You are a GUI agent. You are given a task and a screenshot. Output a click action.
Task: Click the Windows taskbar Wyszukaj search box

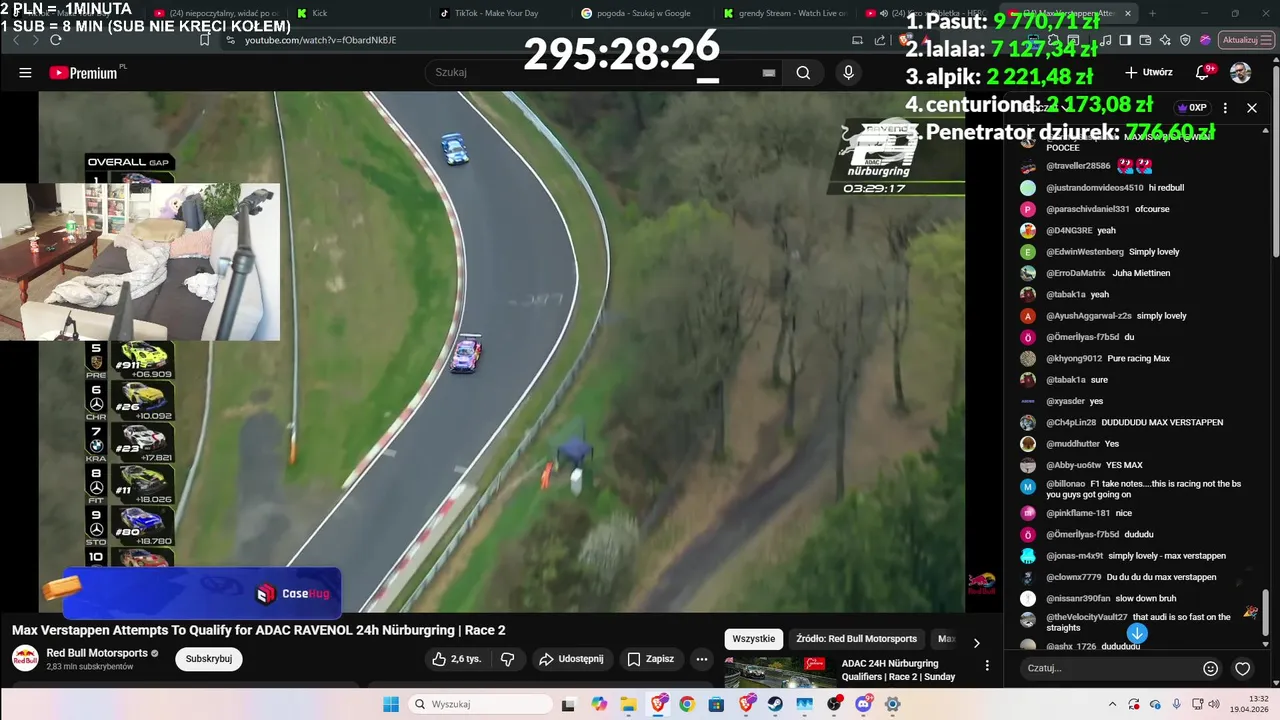click(480, 704)
